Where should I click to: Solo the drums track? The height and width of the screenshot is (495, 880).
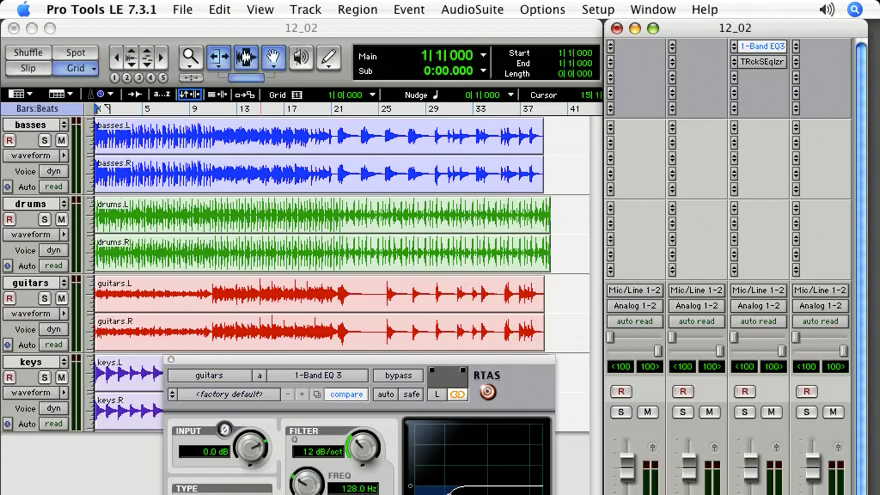coord(44,219)
